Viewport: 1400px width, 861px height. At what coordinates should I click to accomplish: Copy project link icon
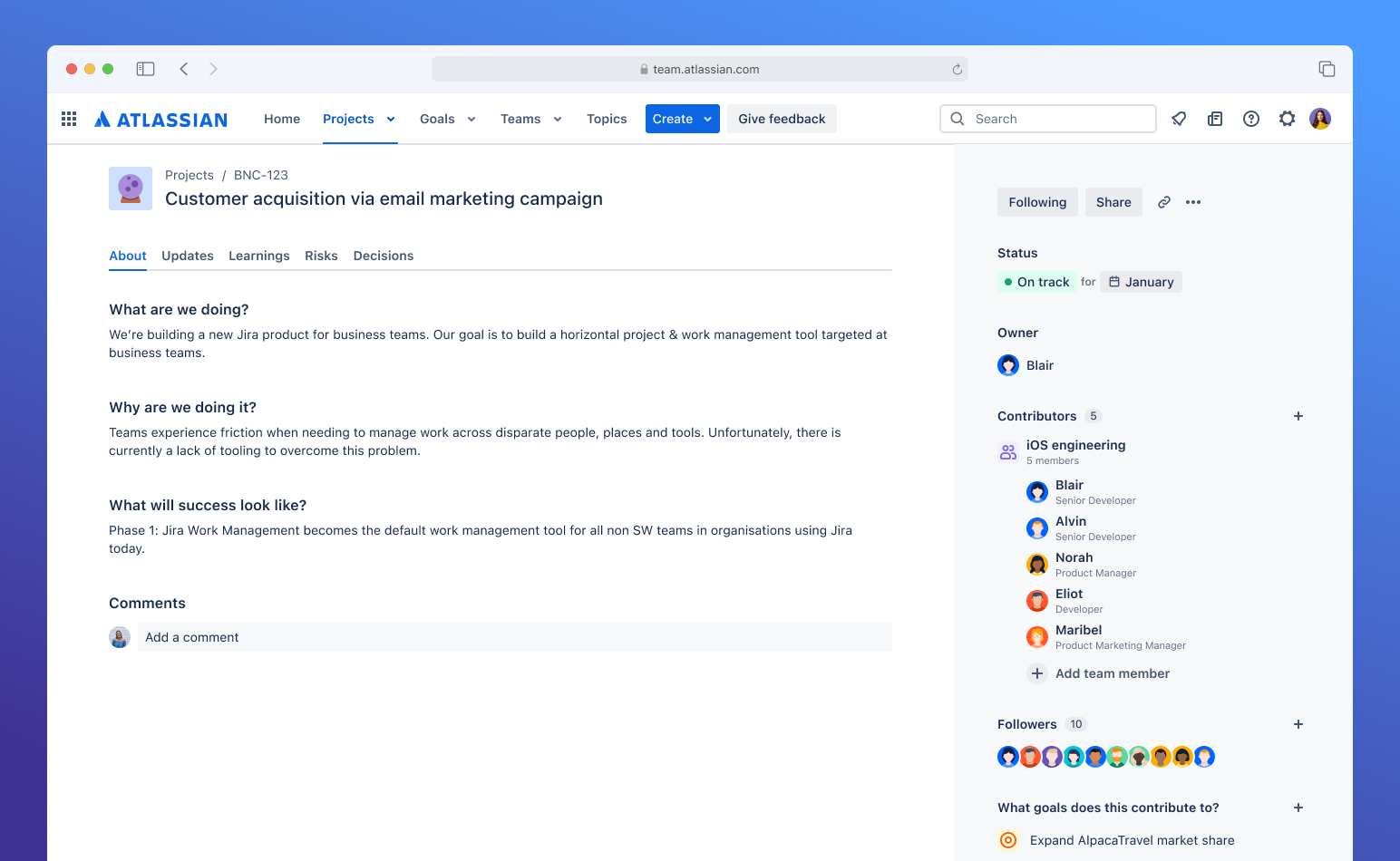(x=1164, y=202)
